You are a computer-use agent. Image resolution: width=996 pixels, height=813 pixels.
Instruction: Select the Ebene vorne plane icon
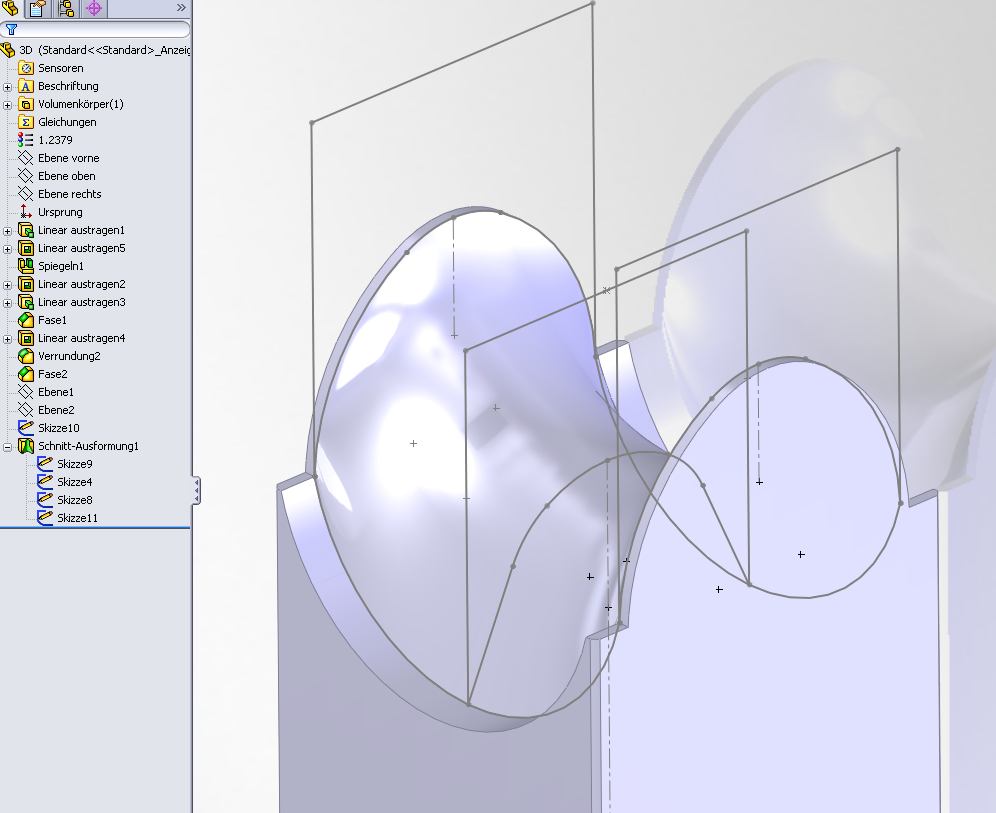(25, 158)
